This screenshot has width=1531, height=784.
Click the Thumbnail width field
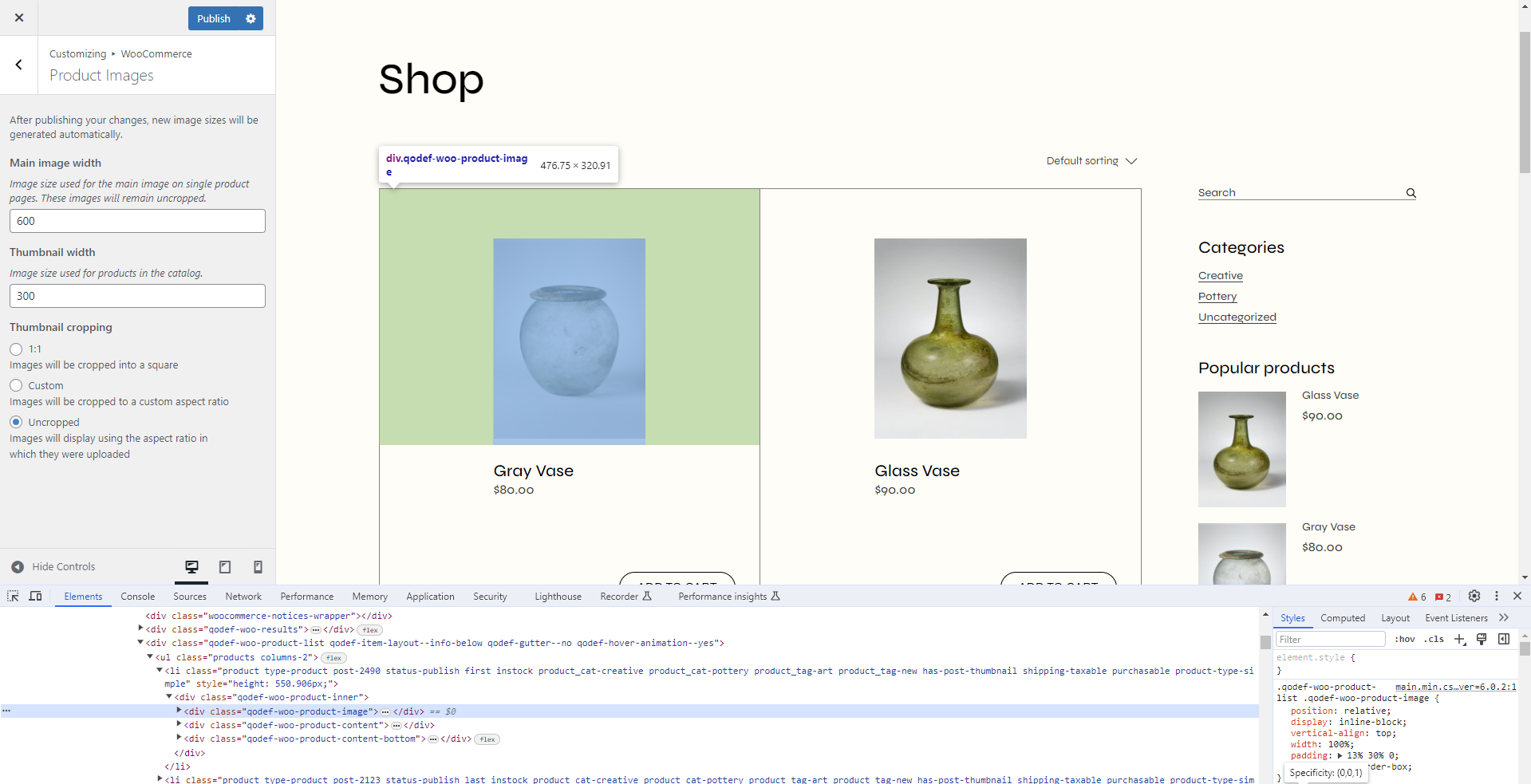click(x=137, y=296)
